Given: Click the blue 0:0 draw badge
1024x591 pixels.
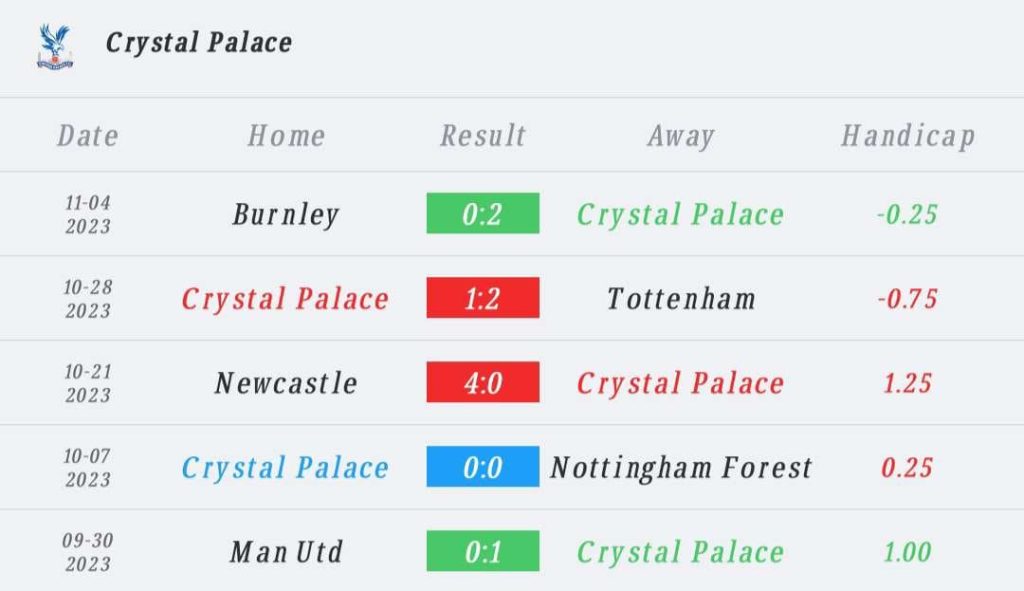Looking at the screenshot, I should pos(483,466).
